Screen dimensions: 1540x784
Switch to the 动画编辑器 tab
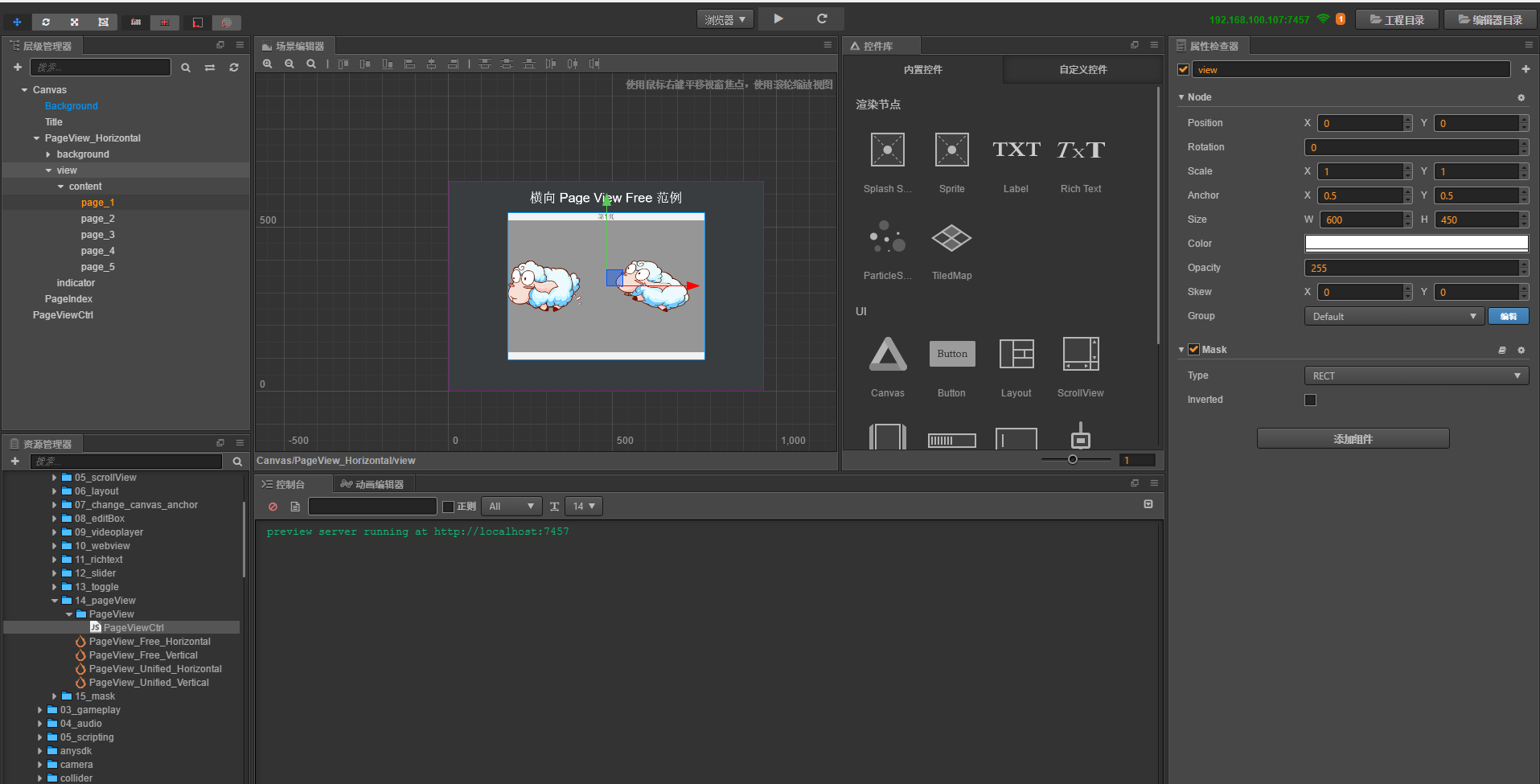pyautogui.click(x=372, y=484)
